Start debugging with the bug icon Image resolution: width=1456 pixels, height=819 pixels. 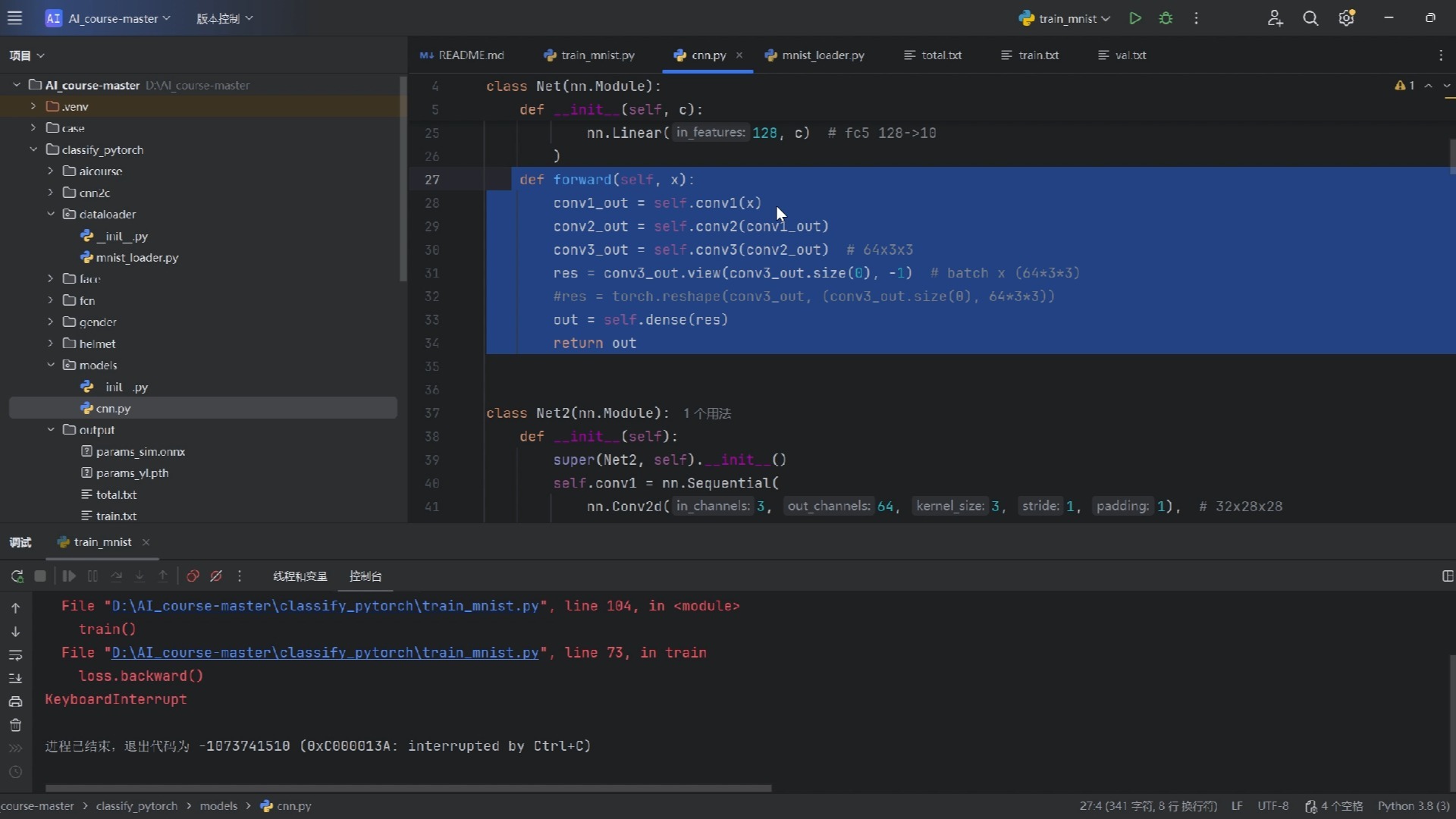pyautogui.click(x=1166, y=18)
